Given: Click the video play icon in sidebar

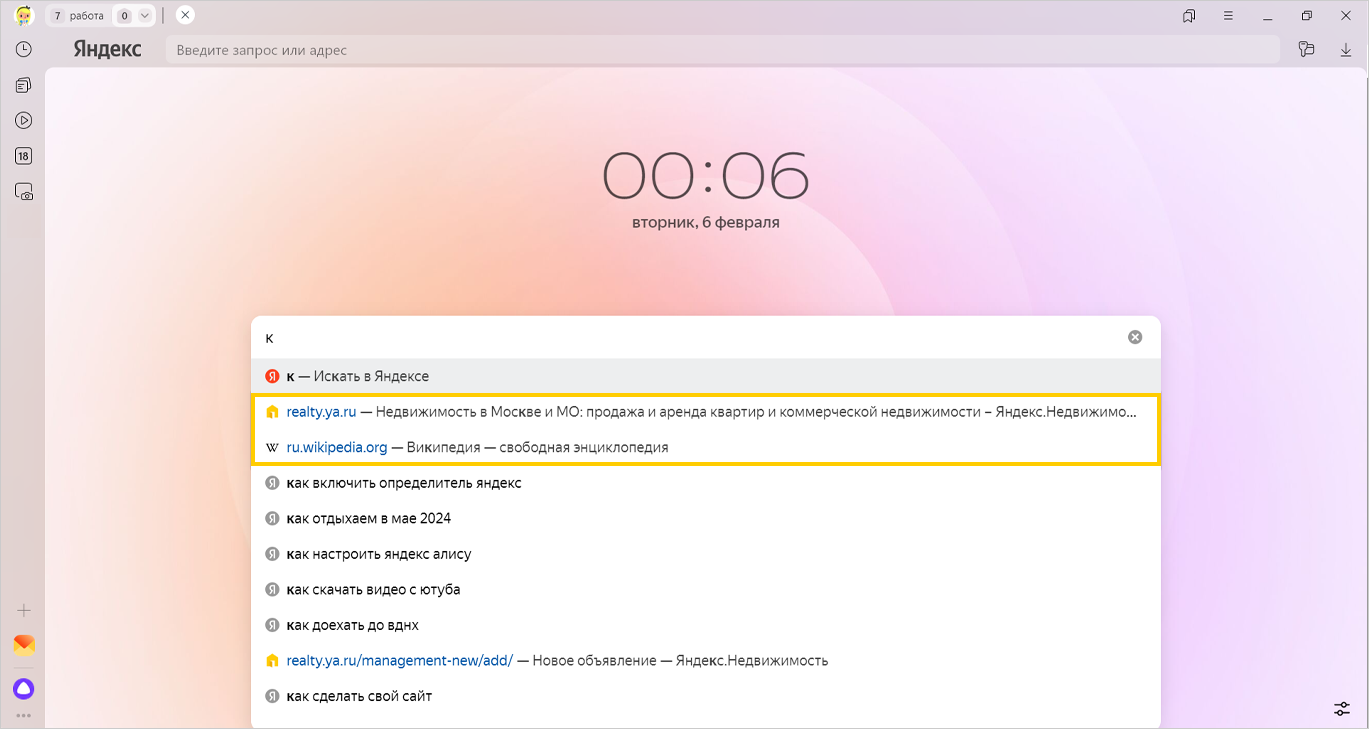Looking at the screenshot, I should (23, 120).
